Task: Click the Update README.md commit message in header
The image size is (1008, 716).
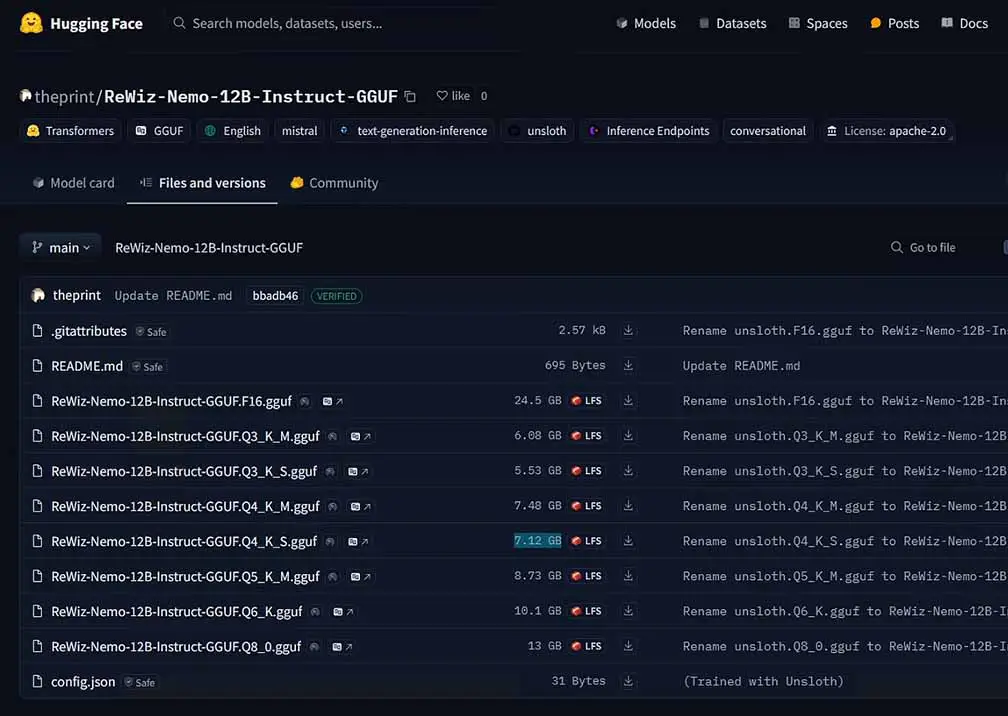Action: tap(173, 296)
